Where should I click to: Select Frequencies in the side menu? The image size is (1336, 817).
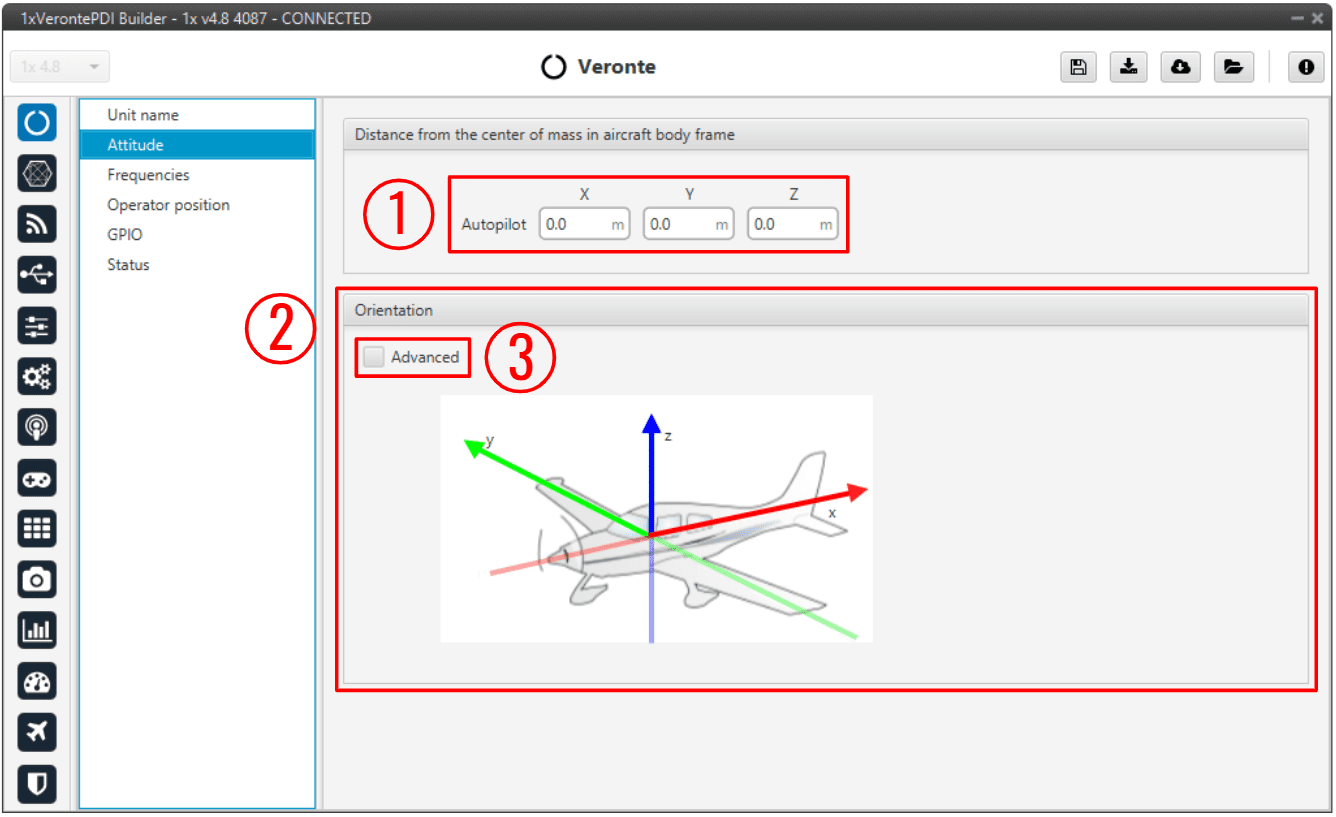(148, 175)
